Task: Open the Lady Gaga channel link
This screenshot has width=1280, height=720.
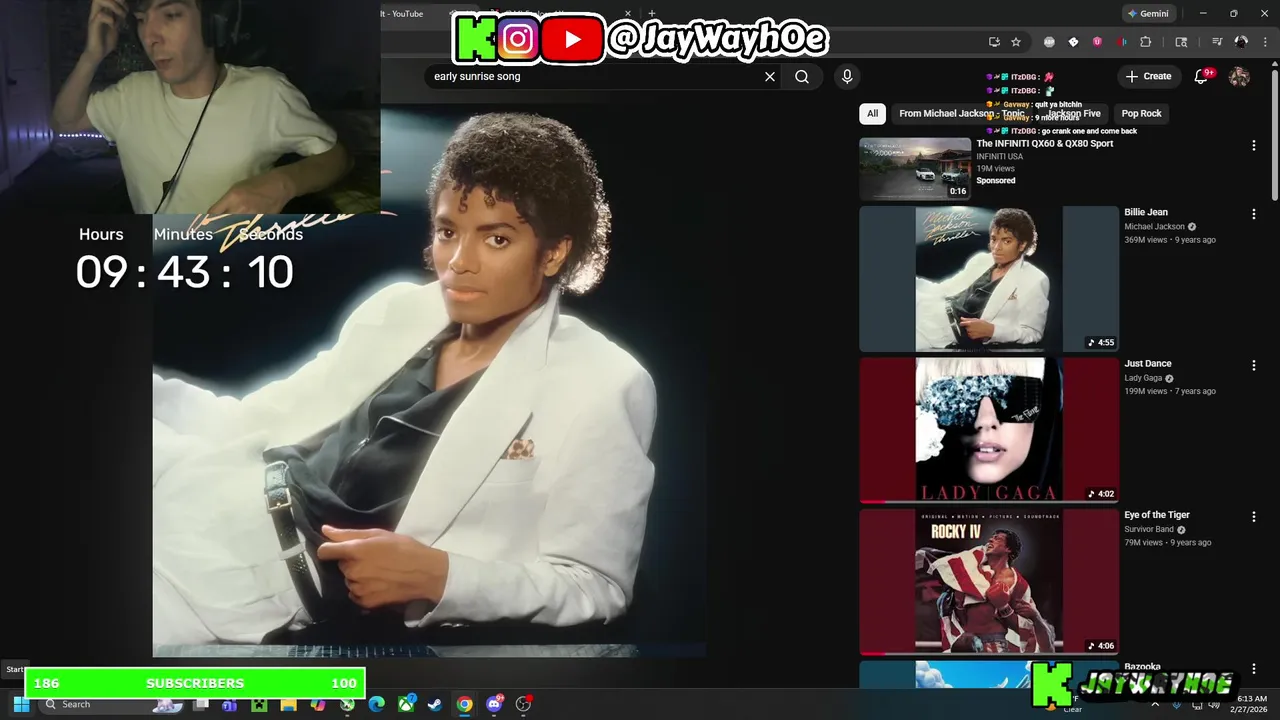Action: (1143, 378)
